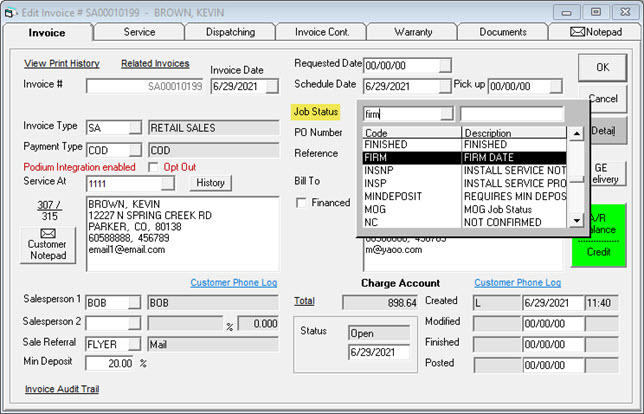This screenshot has width=644, height=414.
Task: Select the MINDEPOSIT status row
Action: pyautogui.click(x=464, y=196)
